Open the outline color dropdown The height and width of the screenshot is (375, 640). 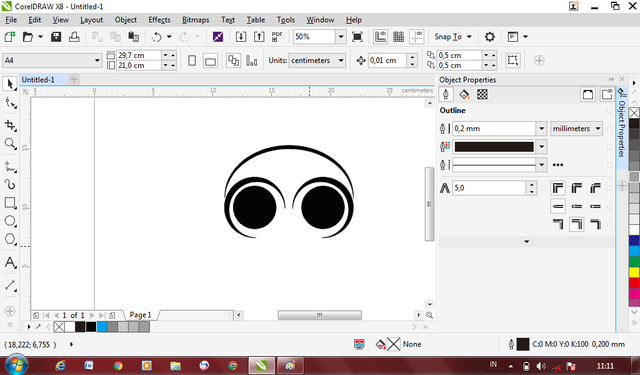point(541,146)
